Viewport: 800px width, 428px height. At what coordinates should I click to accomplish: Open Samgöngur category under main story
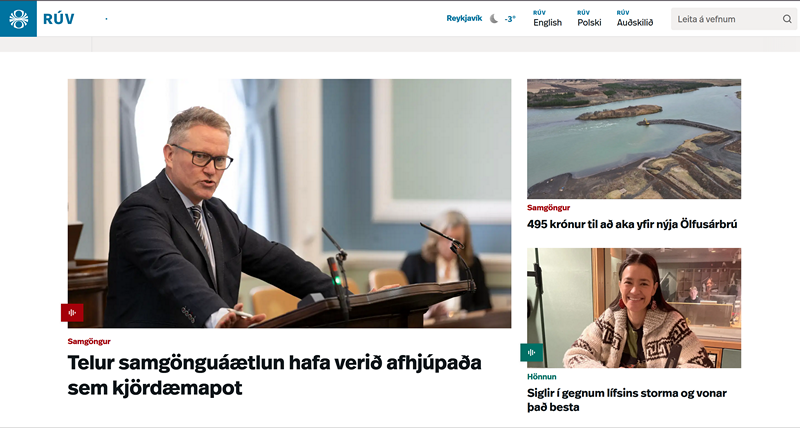coord(89,341)
